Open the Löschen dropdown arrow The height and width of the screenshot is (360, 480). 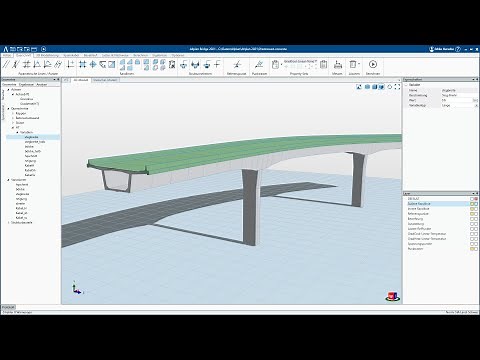(359, 64)
